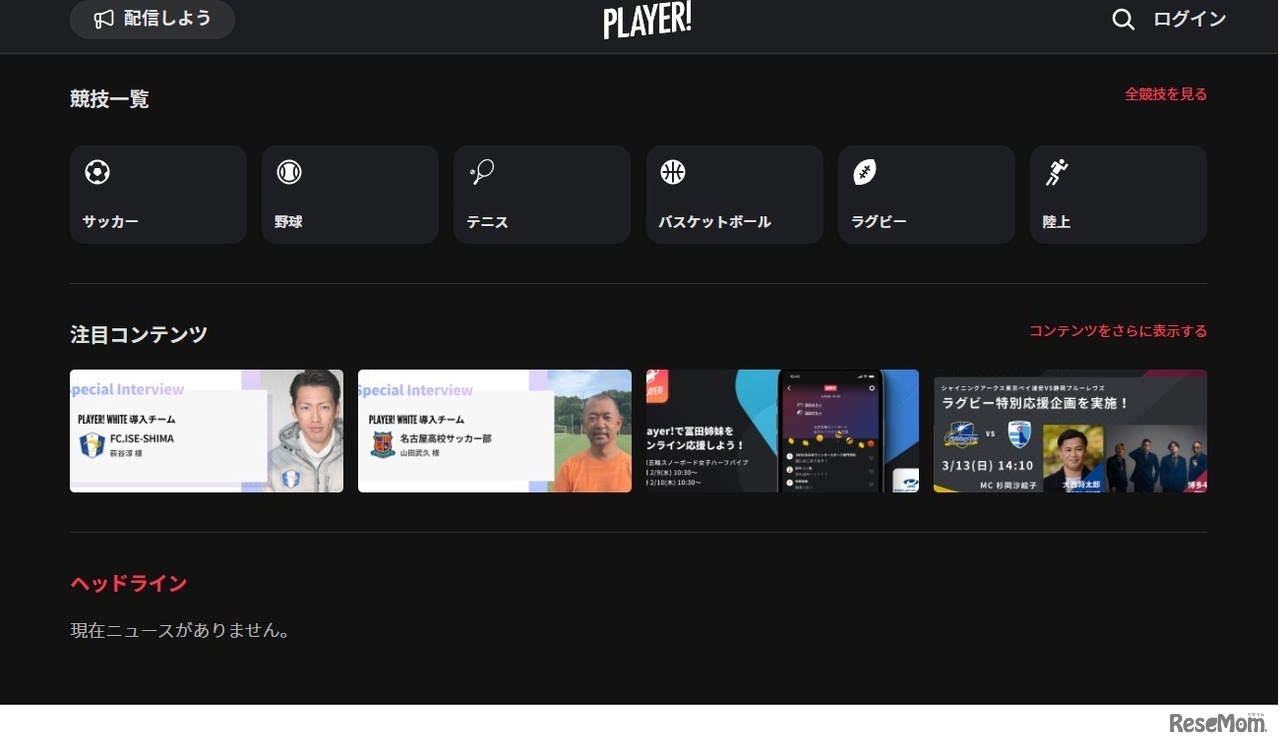Open the ラグビー特別応援企画 content card

(x=1070, y=430)
